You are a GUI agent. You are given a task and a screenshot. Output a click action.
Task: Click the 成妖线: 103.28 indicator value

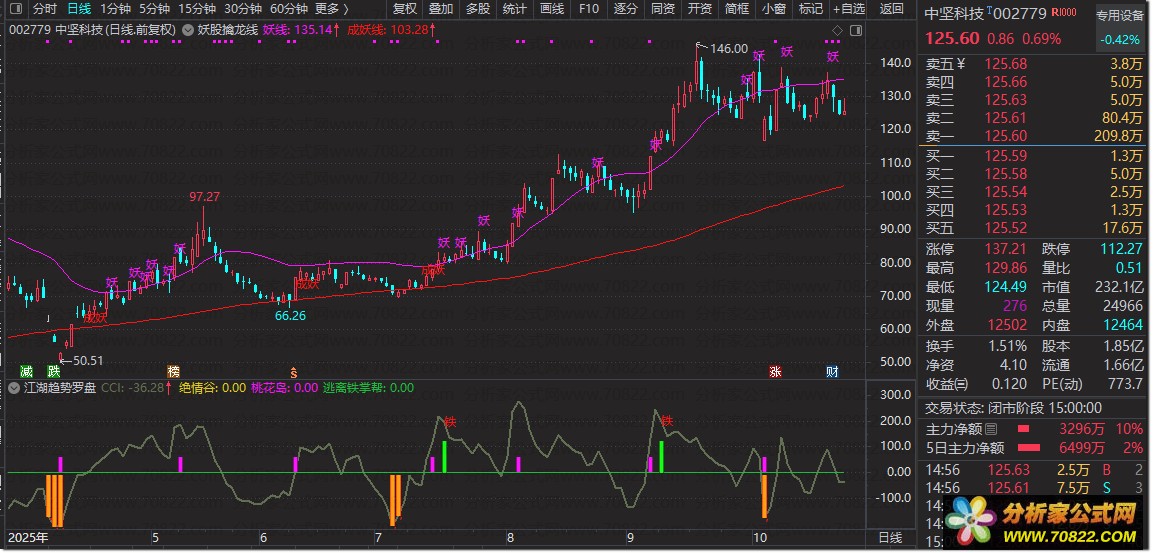point(390,30)
